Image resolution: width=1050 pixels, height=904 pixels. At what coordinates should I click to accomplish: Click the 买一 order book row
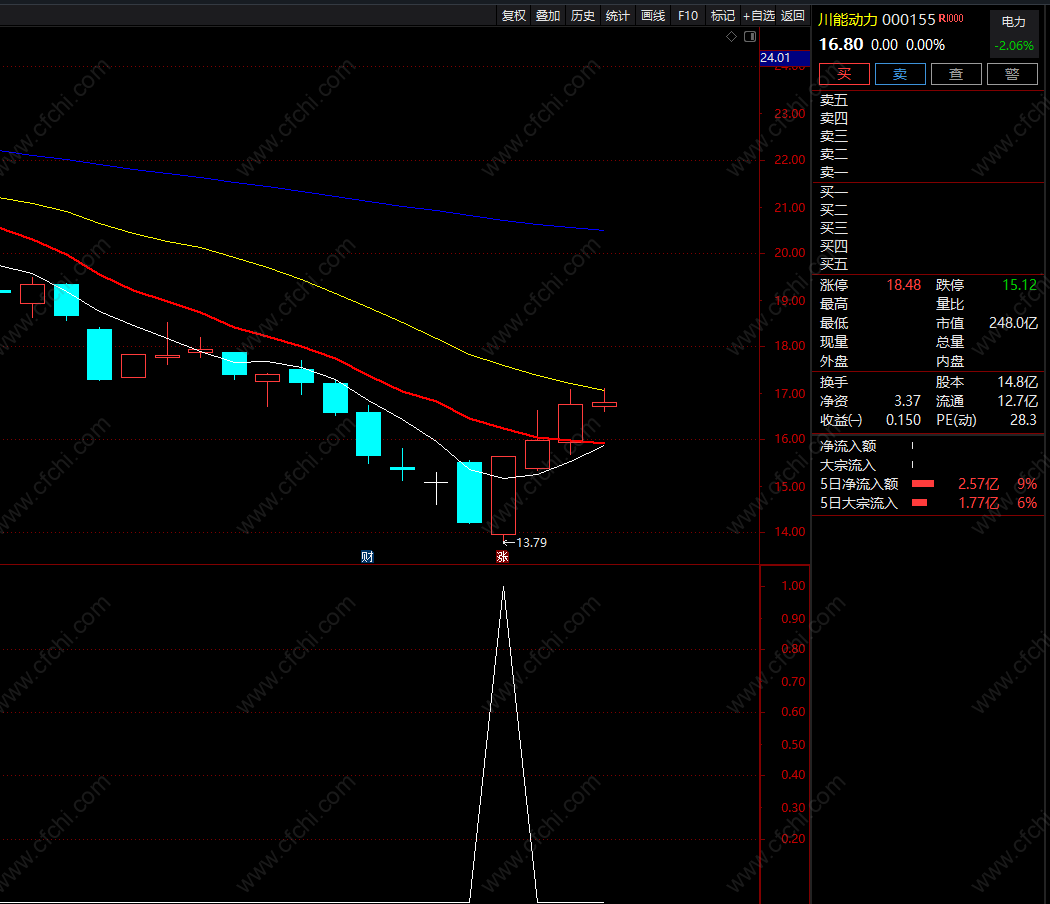(x=928, y=192)
